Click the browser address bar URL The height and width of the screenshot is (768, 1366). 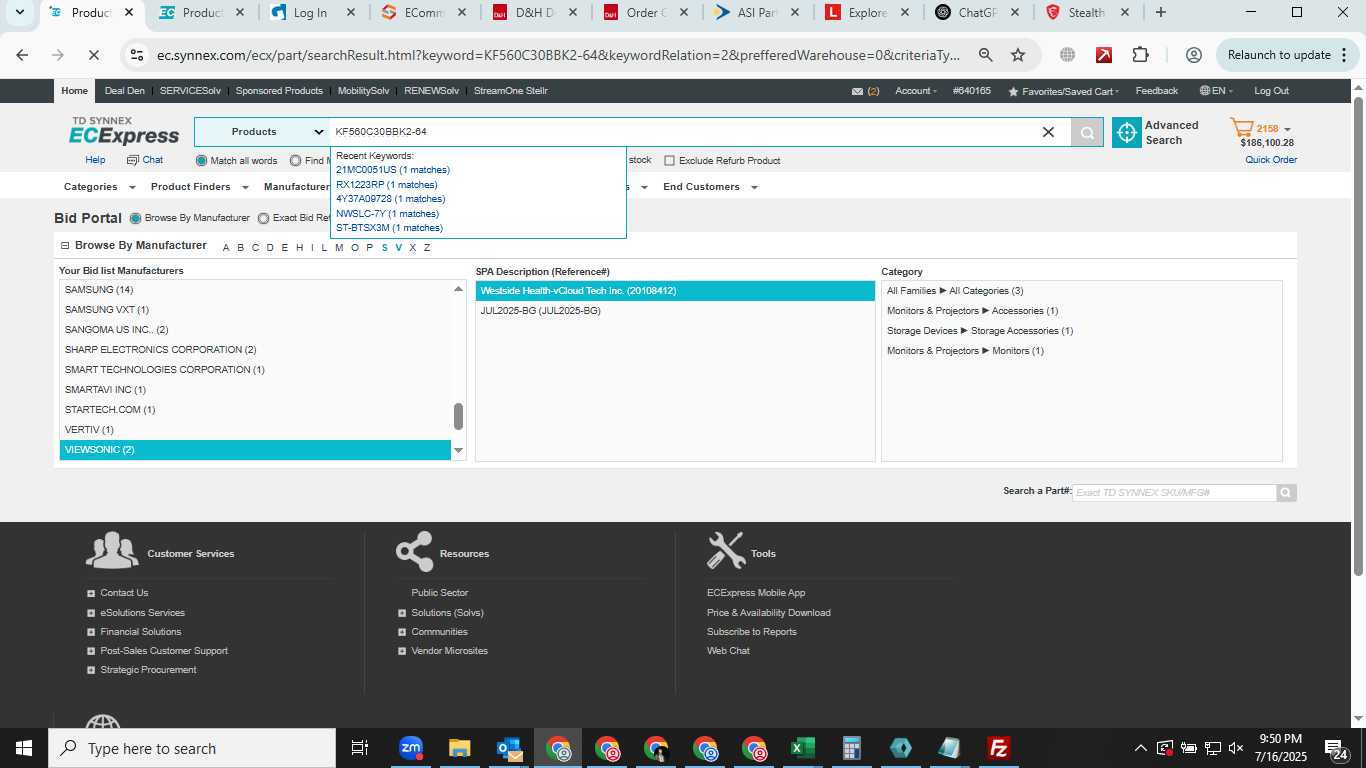(x=558, y=55)
